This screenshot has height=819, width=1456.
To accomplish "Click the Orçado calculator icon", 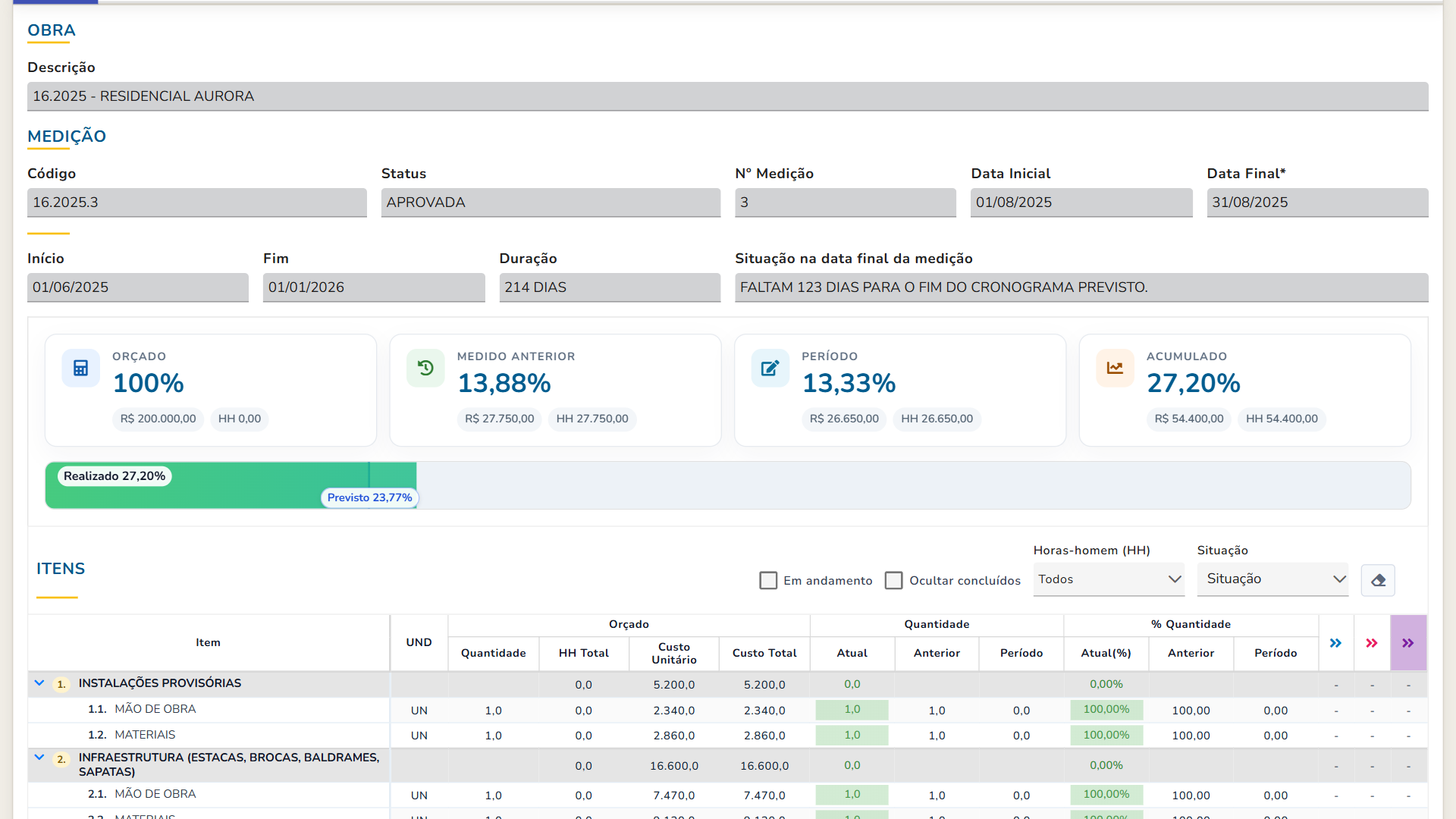I will click(x=81, y=369).
